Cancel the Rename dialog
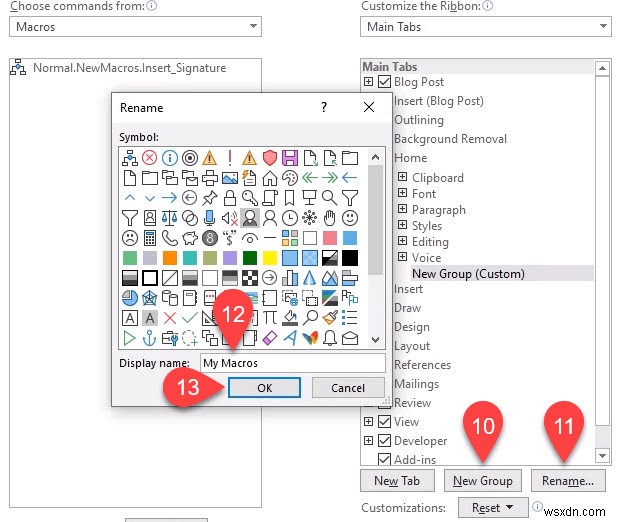Image resolution: width=617 pixels, height=522 pixels. [x=348, y=388]
